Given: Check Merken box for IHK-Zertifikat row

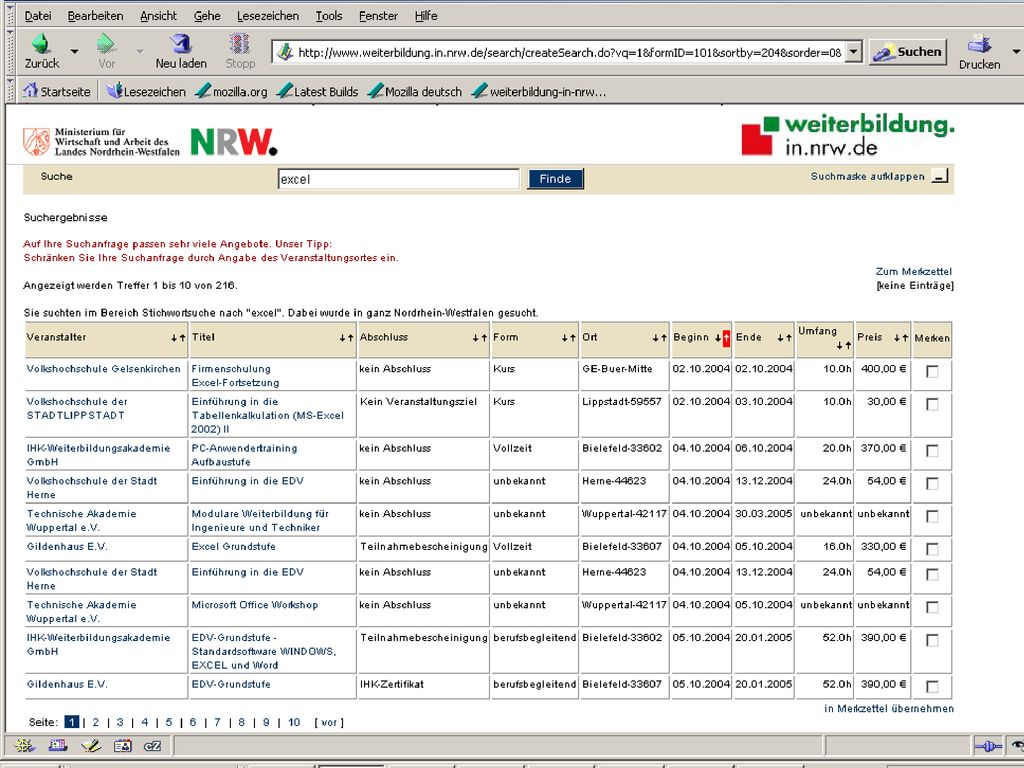Looking at the screenshot, I should pyautogui.click(x=933, y=687).
